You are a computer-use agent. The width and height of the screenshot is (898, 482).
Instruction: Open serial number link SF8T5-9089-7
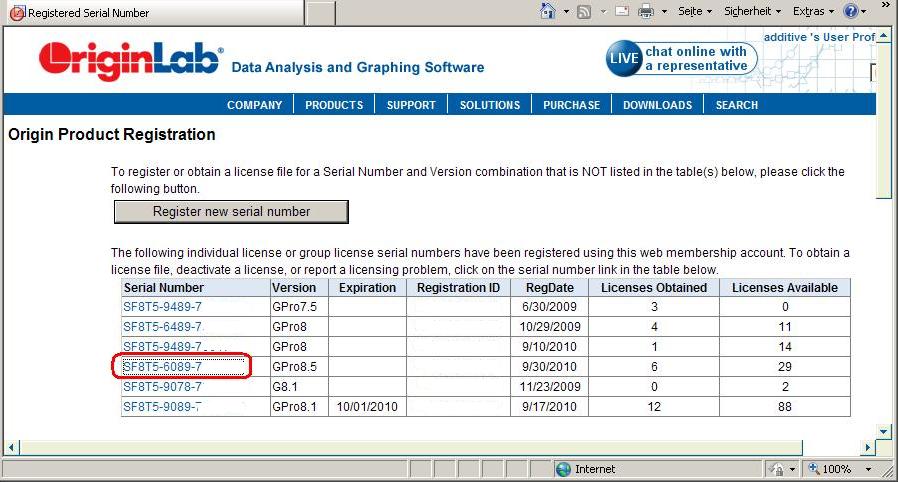[162, 407]
